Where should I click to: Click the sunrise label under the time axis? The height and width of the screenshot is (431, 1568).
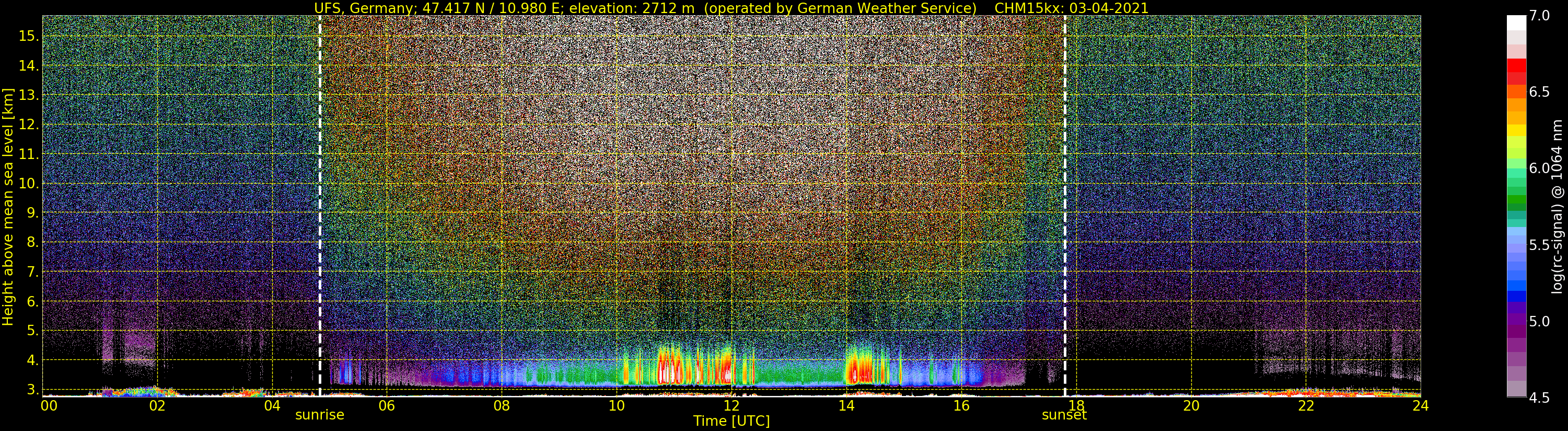[320, 415]
